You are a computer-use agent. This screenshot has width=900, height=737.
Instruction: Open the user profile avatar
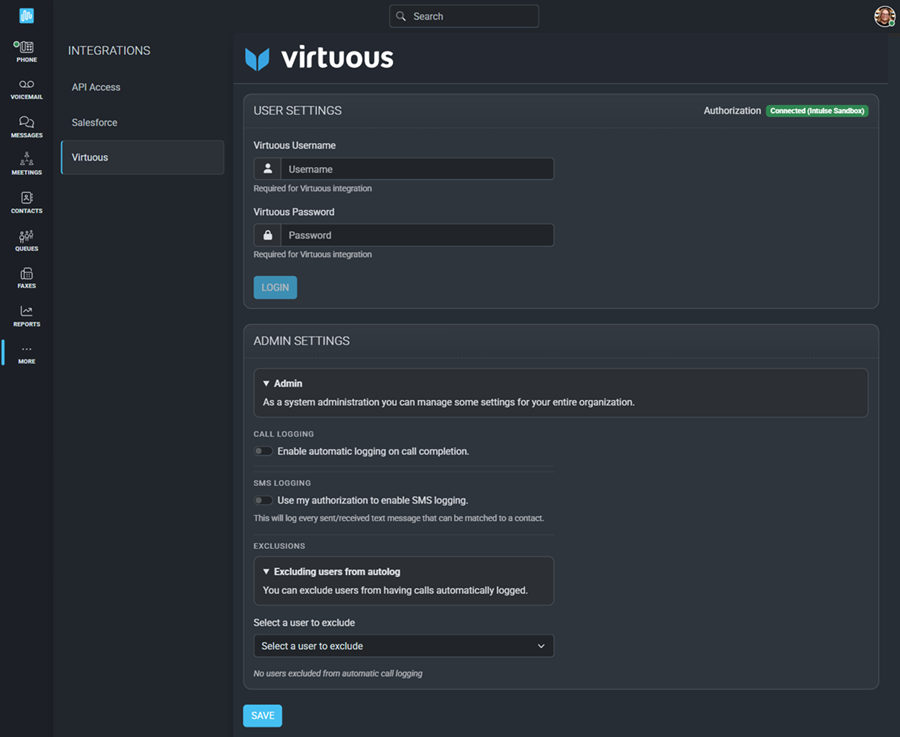[x=885, y=16]
